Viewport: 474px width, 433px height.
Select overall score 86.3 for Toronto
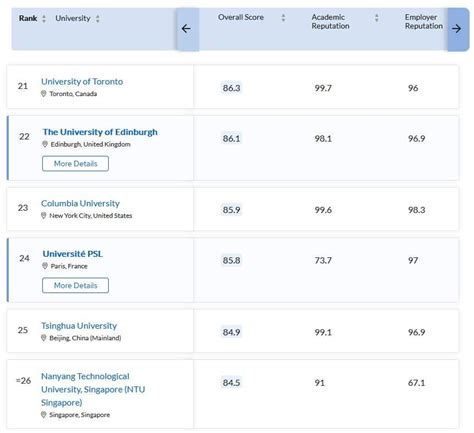(231, 88)
